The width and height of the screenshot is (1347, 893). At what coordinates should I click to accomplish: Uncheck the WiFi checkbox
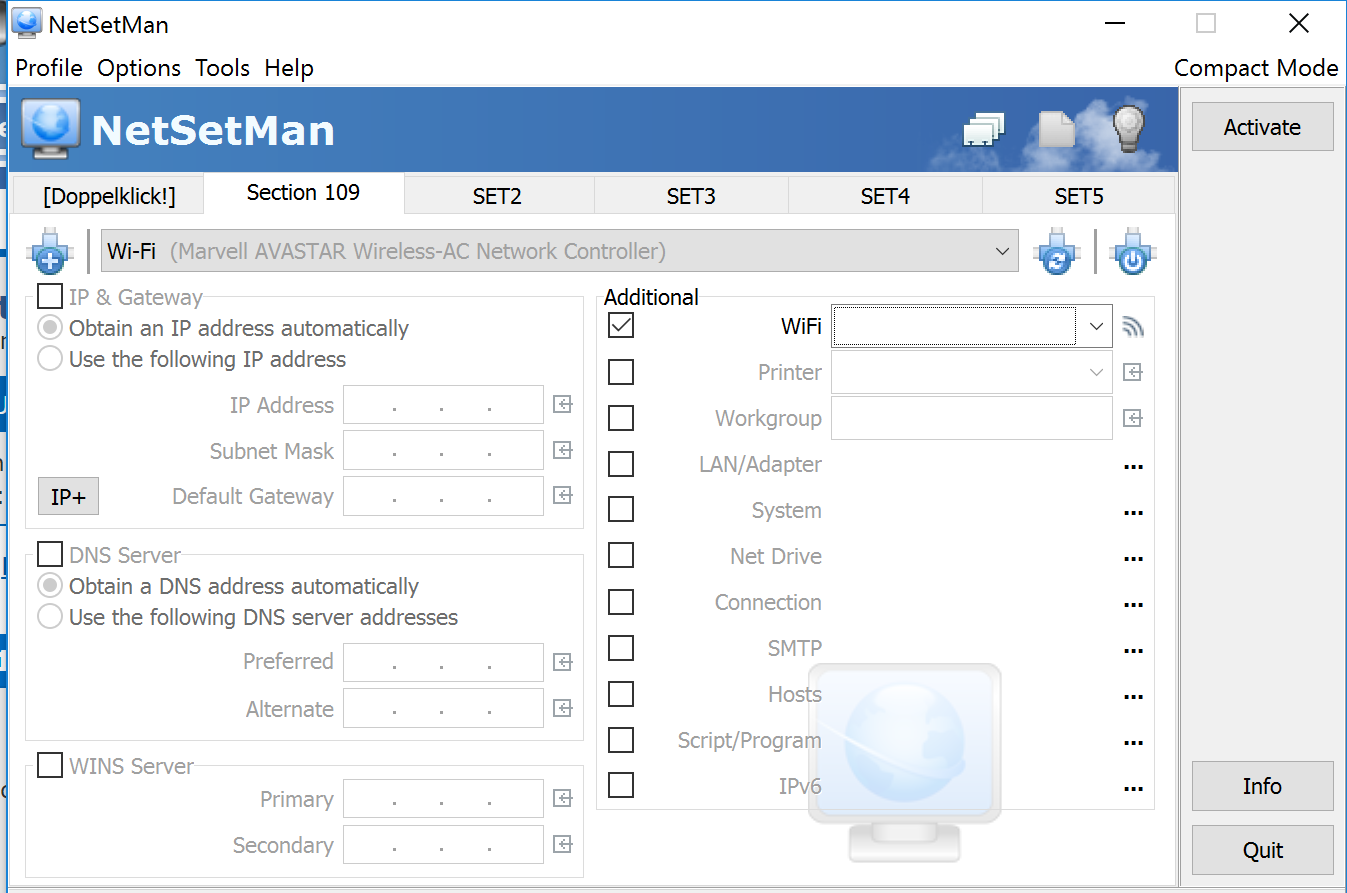pos(621,325)
